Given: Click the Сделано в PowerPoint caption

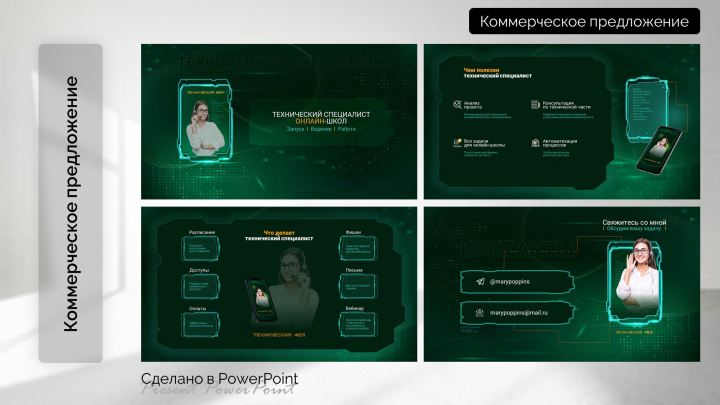Looking at the screenshot, I should (x=219, y=379).
